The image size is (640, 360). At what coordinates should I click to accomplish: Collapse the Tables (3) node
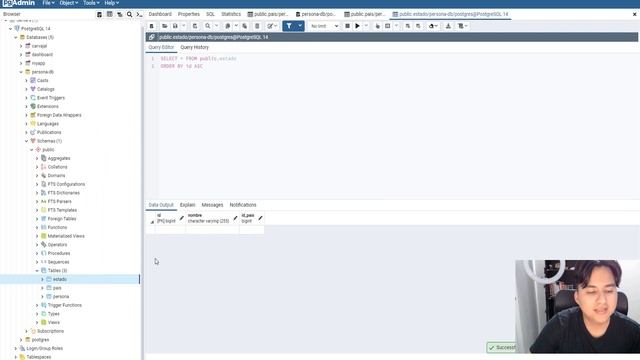[x=37, y=271]
